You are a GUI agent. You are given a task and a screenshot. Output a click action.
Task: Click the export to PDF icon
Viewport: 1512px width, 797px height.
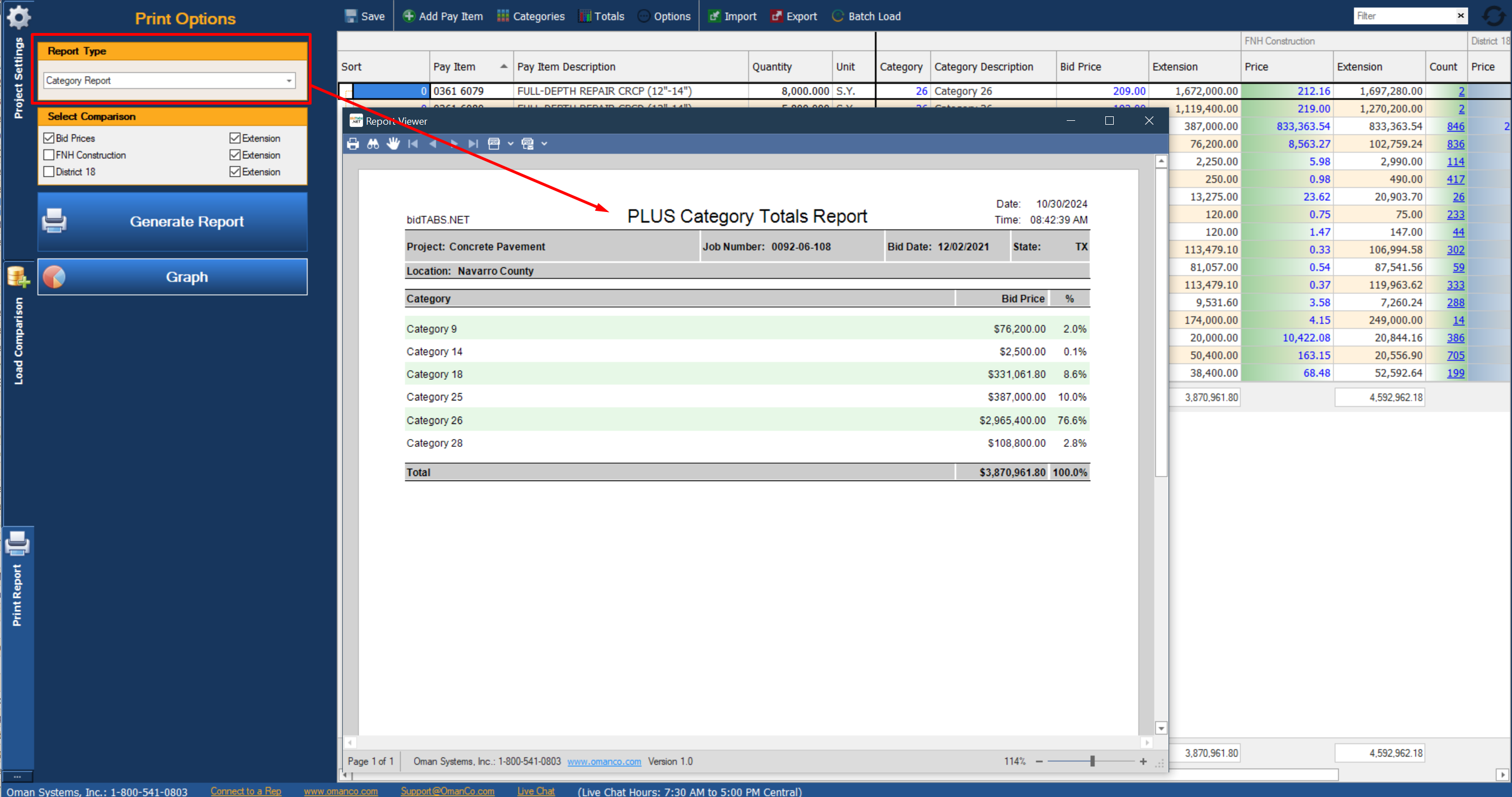tap(493, 144)
